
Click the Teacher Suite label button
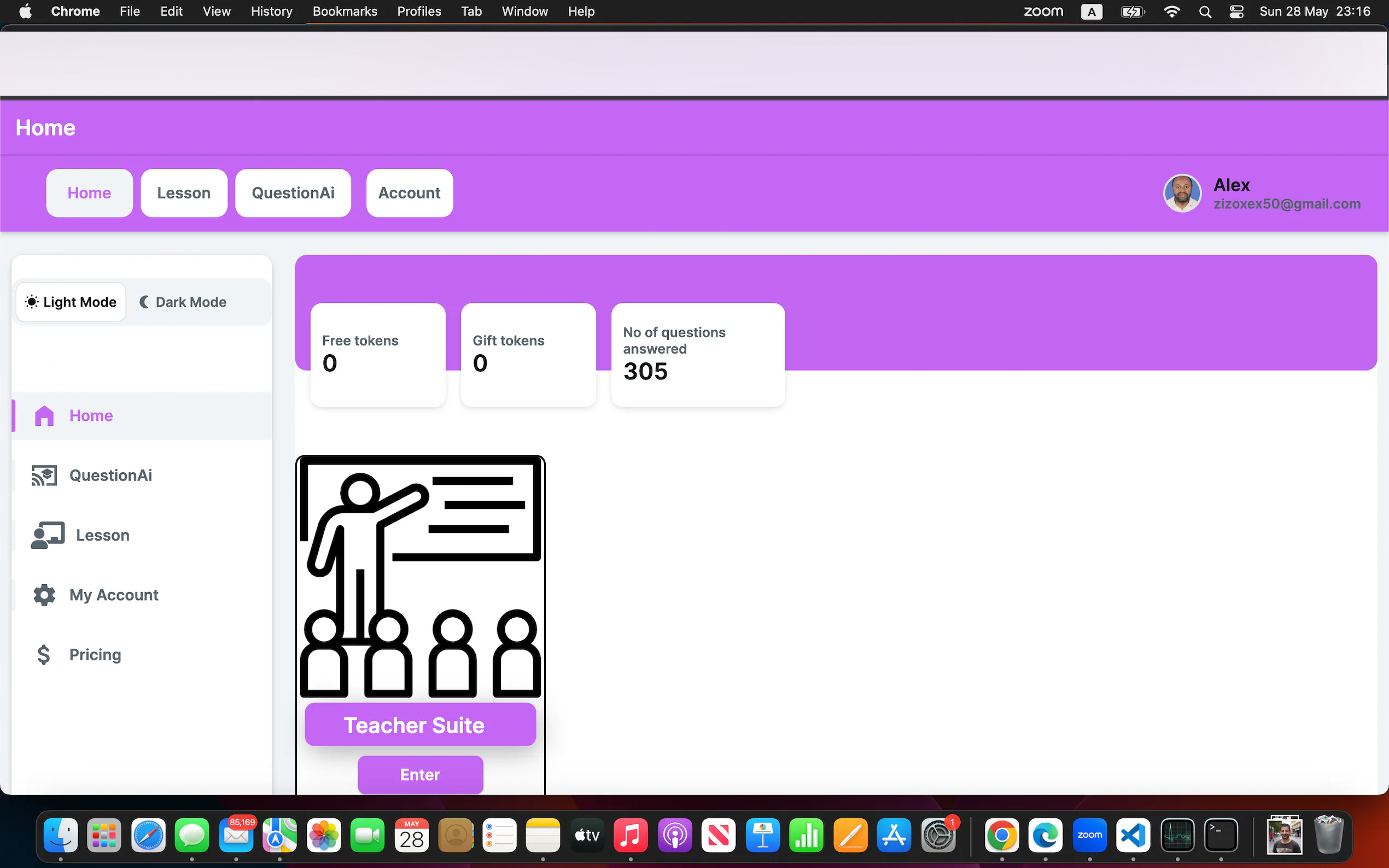pos(421,725)
